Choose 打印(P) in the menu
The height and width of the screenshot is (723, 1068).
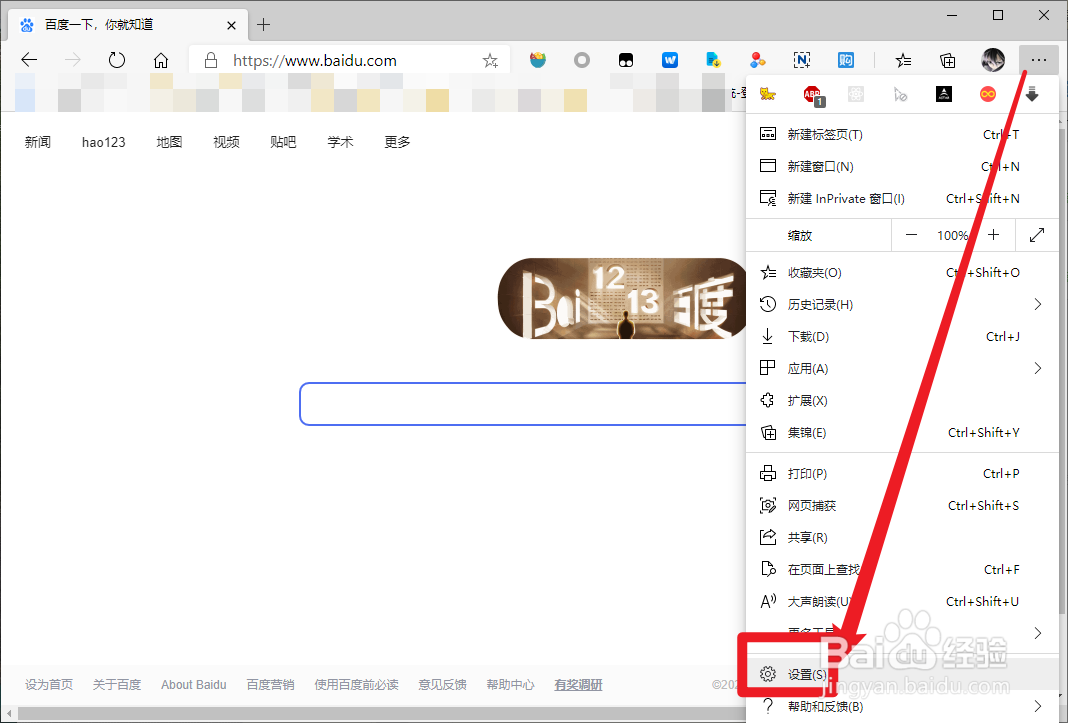902,474
